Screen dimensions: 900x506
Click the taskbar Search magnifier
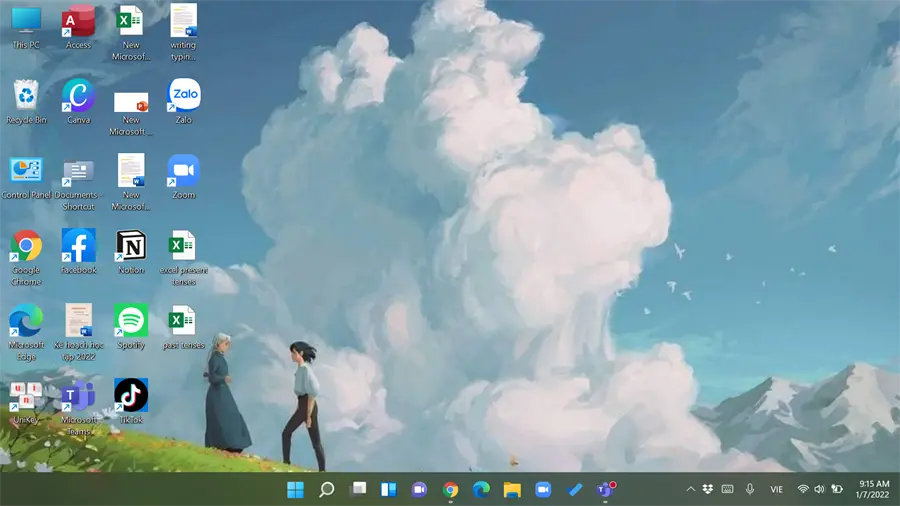click(327, 489)
